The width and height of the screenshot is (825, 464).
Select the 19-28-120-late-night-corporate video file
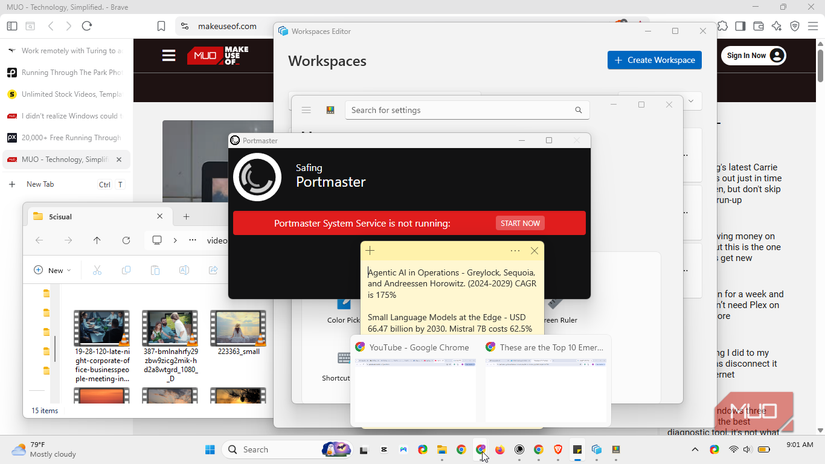coord(102,346)
